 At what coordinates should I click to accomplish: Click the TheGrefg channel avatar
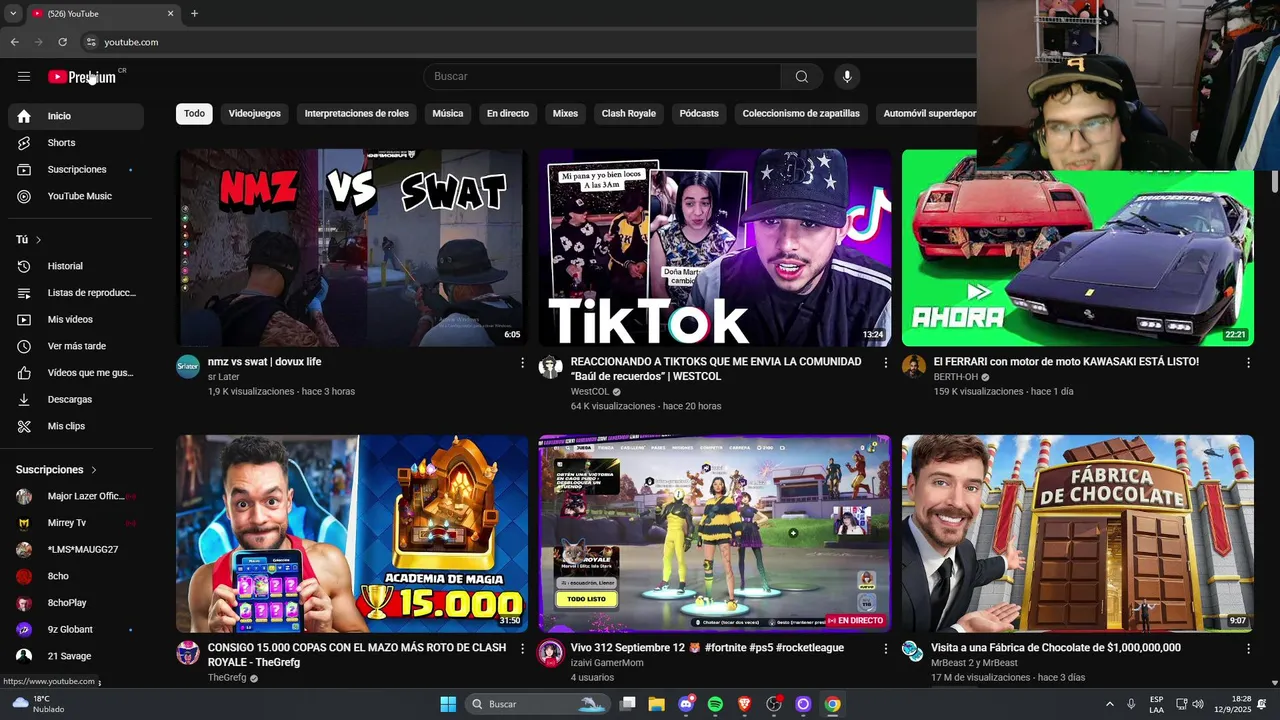(188, 653)
